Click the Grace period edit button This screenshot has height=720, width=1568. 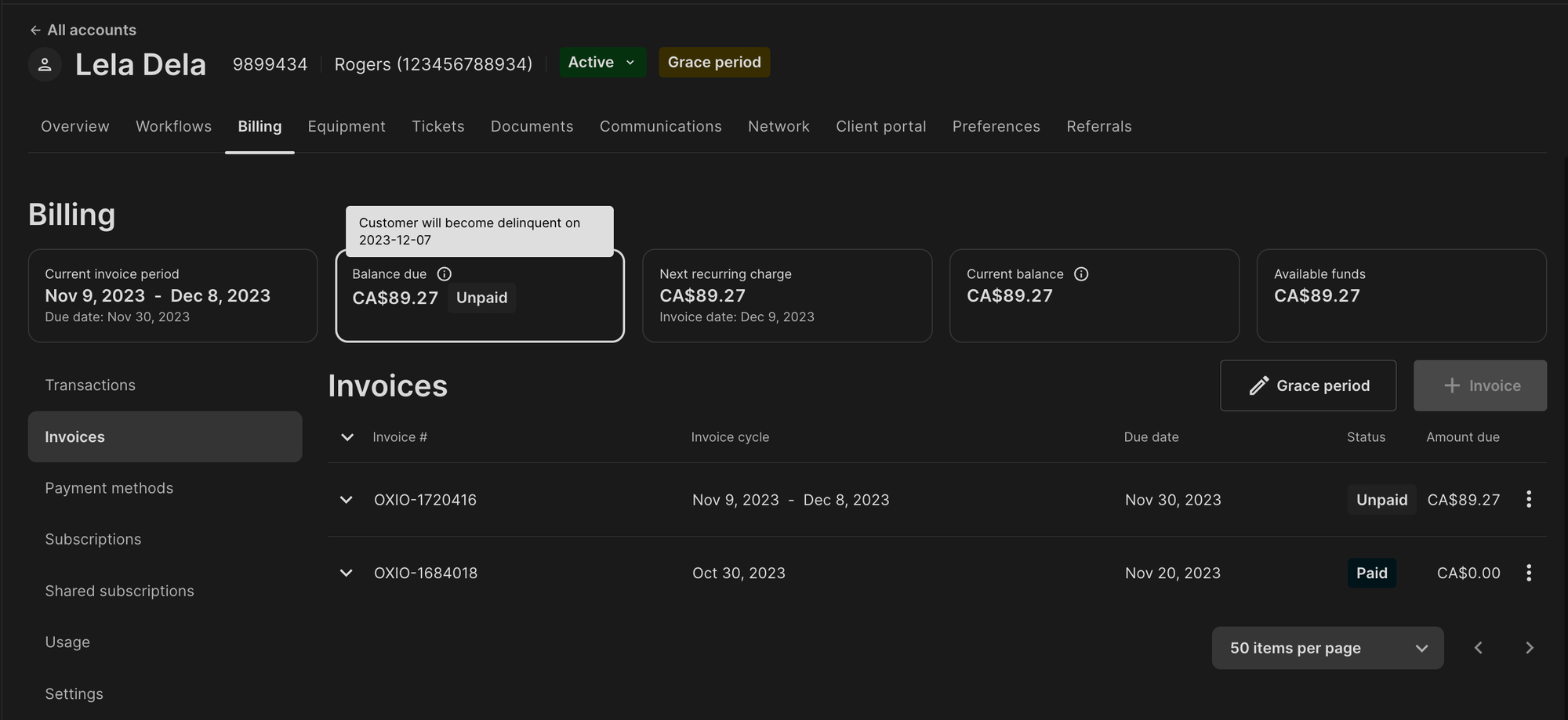coord(1308,385)
